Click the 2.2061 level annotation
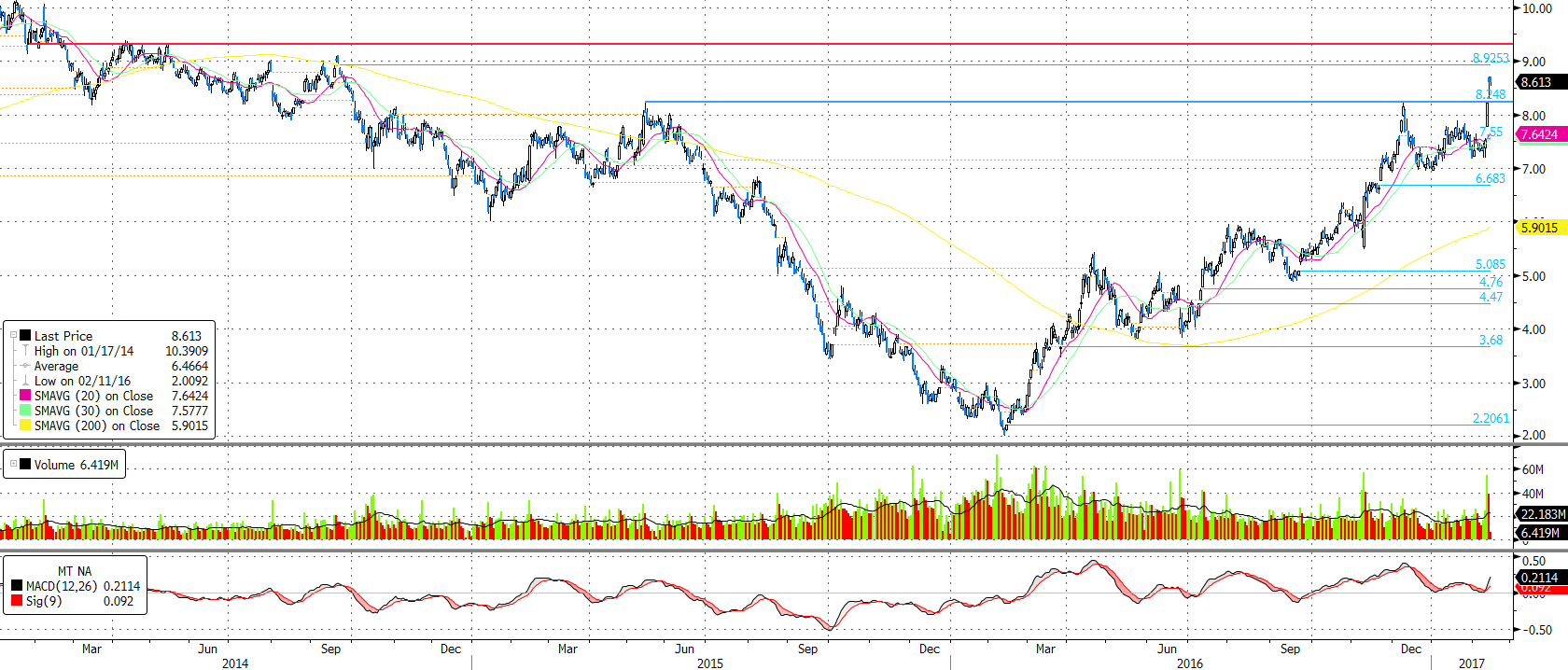1568x670 pixels. click(x=1491, y=418)
